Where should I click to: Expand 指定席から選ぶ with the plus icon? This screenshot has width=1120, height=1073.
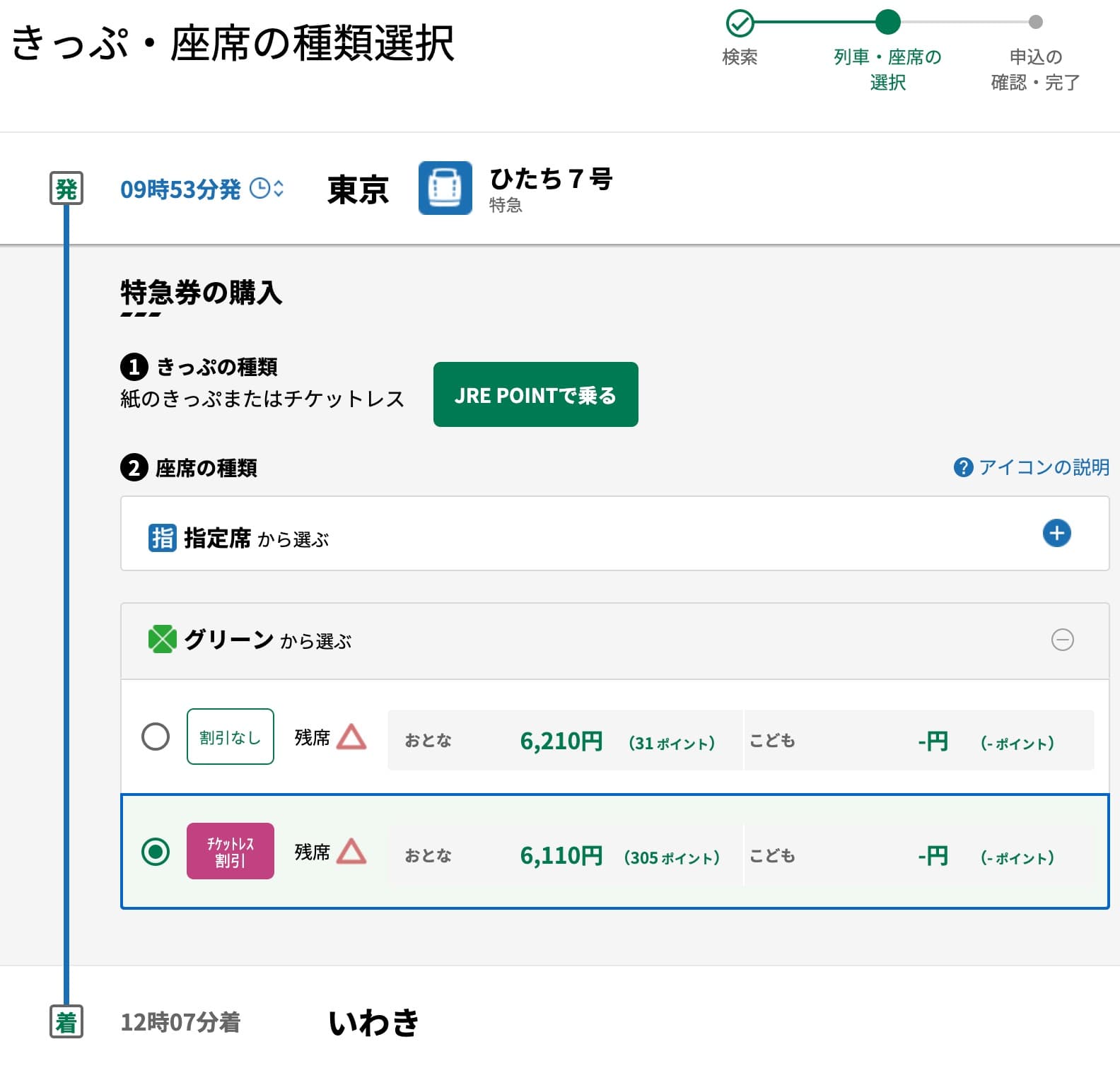pyautogui.click(x=1056, y=533)
